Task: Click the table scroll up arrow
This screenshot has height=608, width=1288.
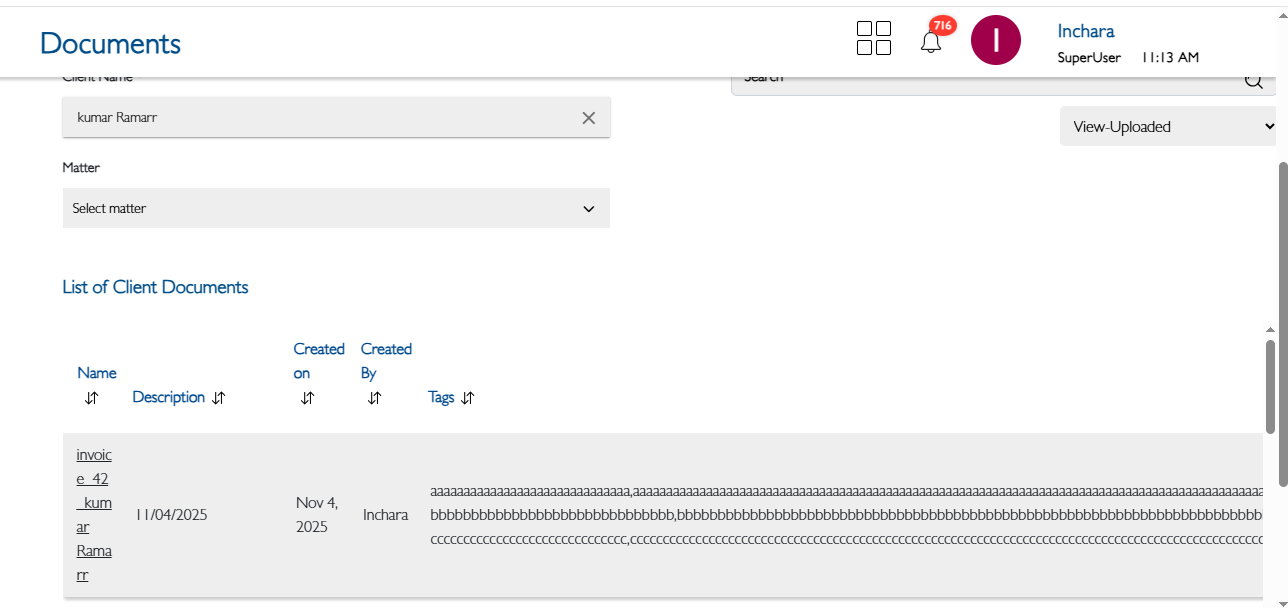Action: [x=1270, y=330]
